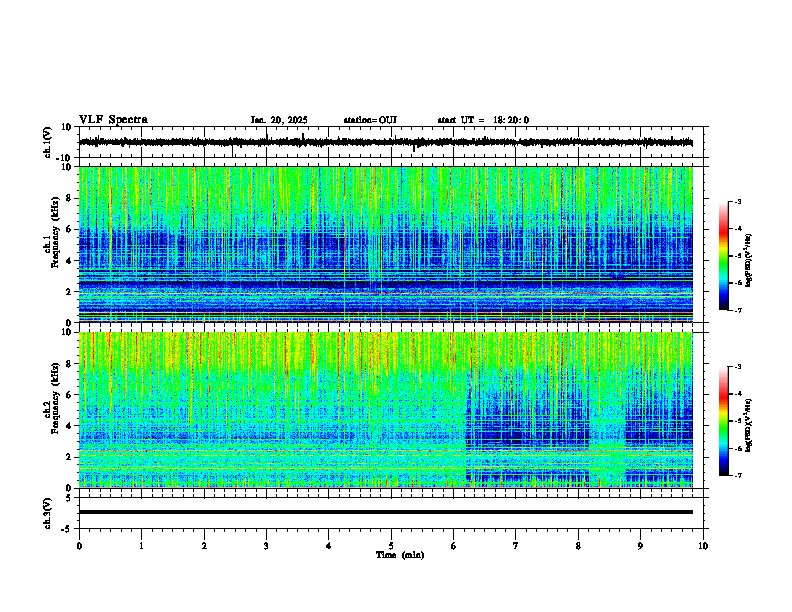This screenshot has width=792, height=612.
Task: Click the 5 tick on the time axis
Action: click(x=391, y=546)
